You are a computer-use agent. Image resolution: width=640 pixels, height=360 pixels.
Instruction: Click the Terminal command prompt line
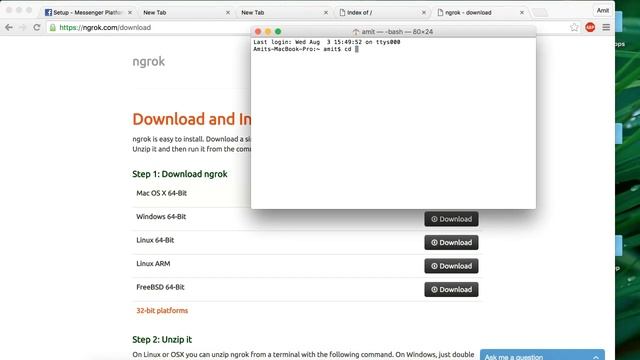(x=306, y=49)
